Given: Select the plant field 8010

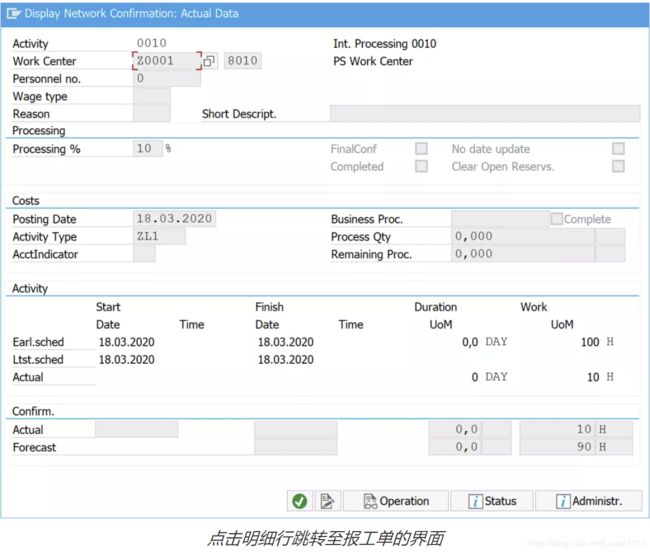Looking at the screenshot, I should pos(243,61).
